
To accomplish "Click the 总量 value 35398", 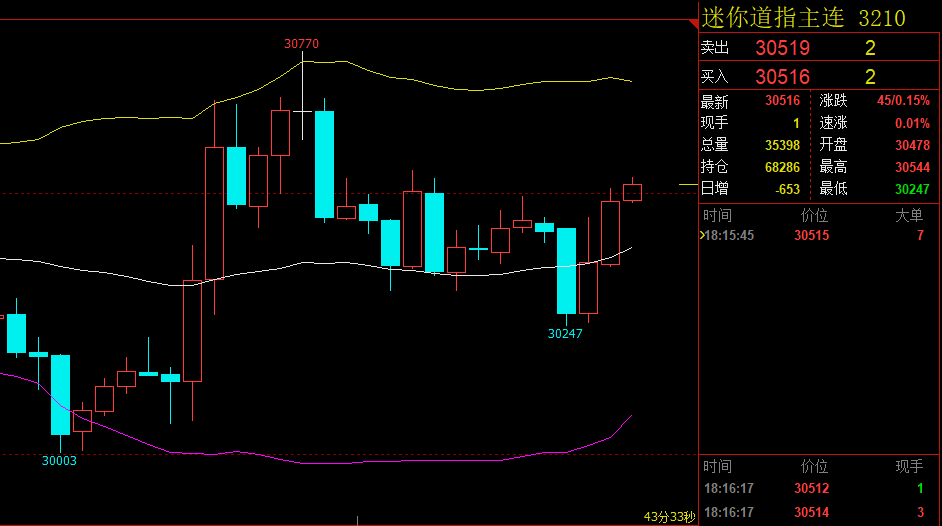I will [x=782, y=145].
